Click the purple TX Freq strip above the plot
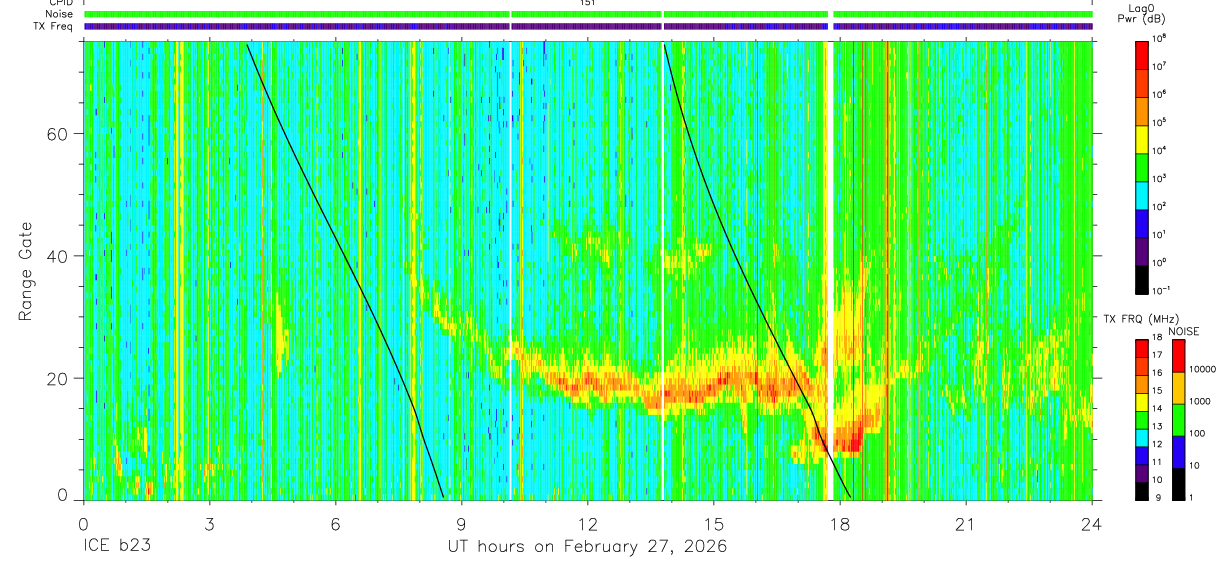This screenshot has height=567, width=1228. pyautogui.click(x=588, y=26)
